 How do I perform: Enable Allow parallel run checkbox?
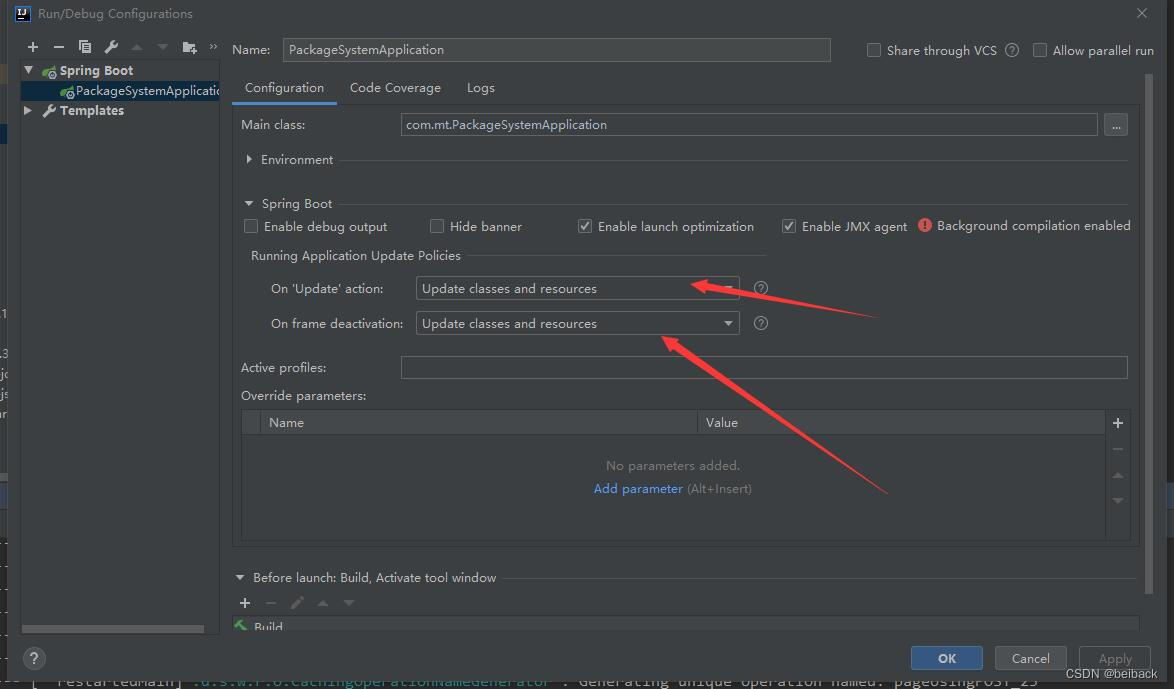(x=1040, y=50)
